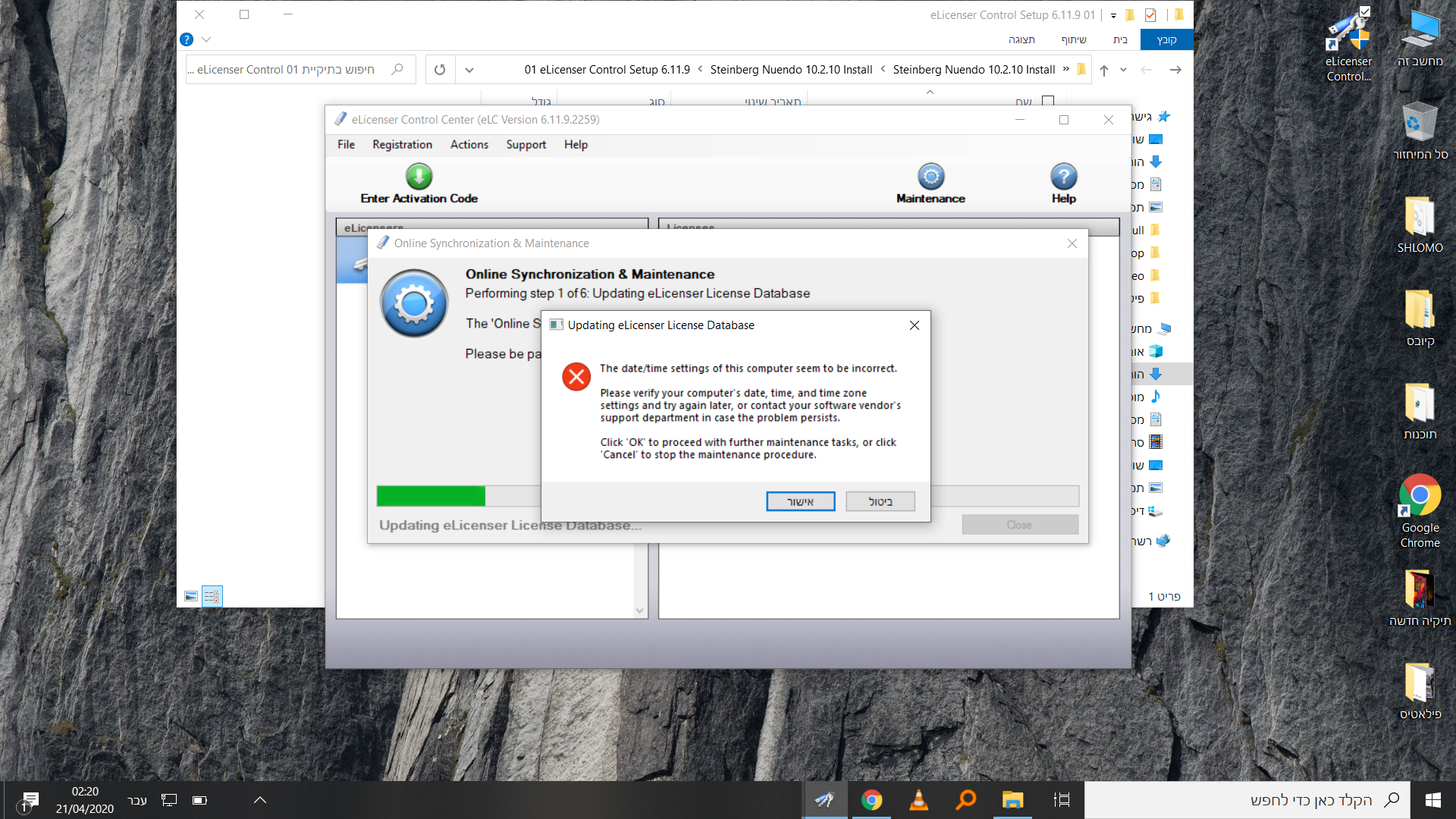The width and height of the screenshot is (1456, 819).
Task: Show hidden tray icons chevron
Action: (x=259, y=800)
